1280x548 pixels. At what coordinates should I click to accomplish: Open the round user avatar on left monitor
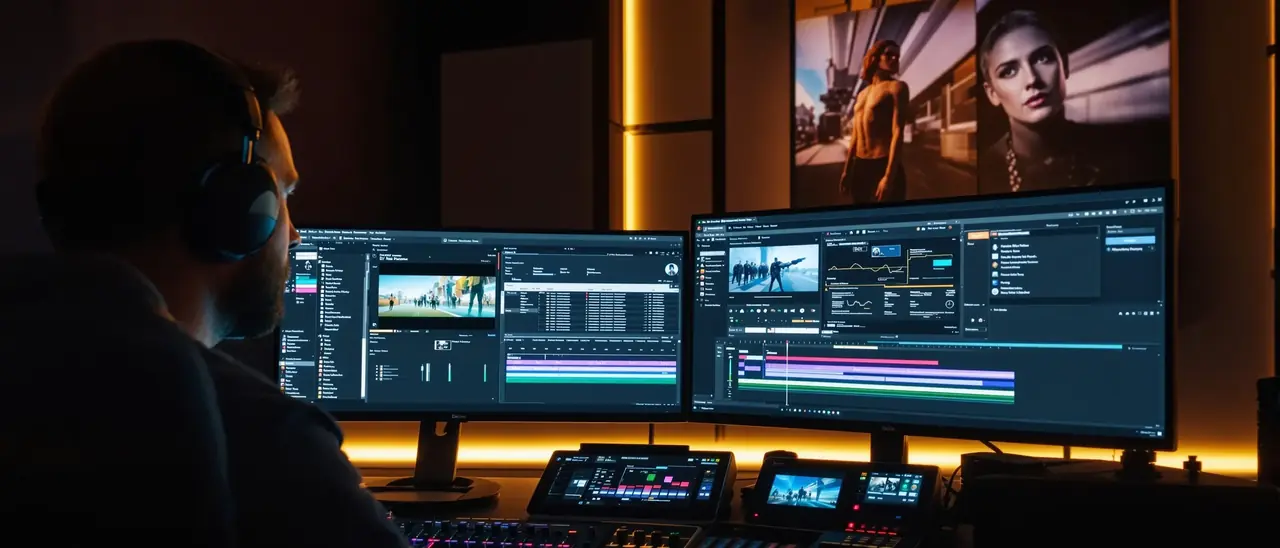coord(671,269)
